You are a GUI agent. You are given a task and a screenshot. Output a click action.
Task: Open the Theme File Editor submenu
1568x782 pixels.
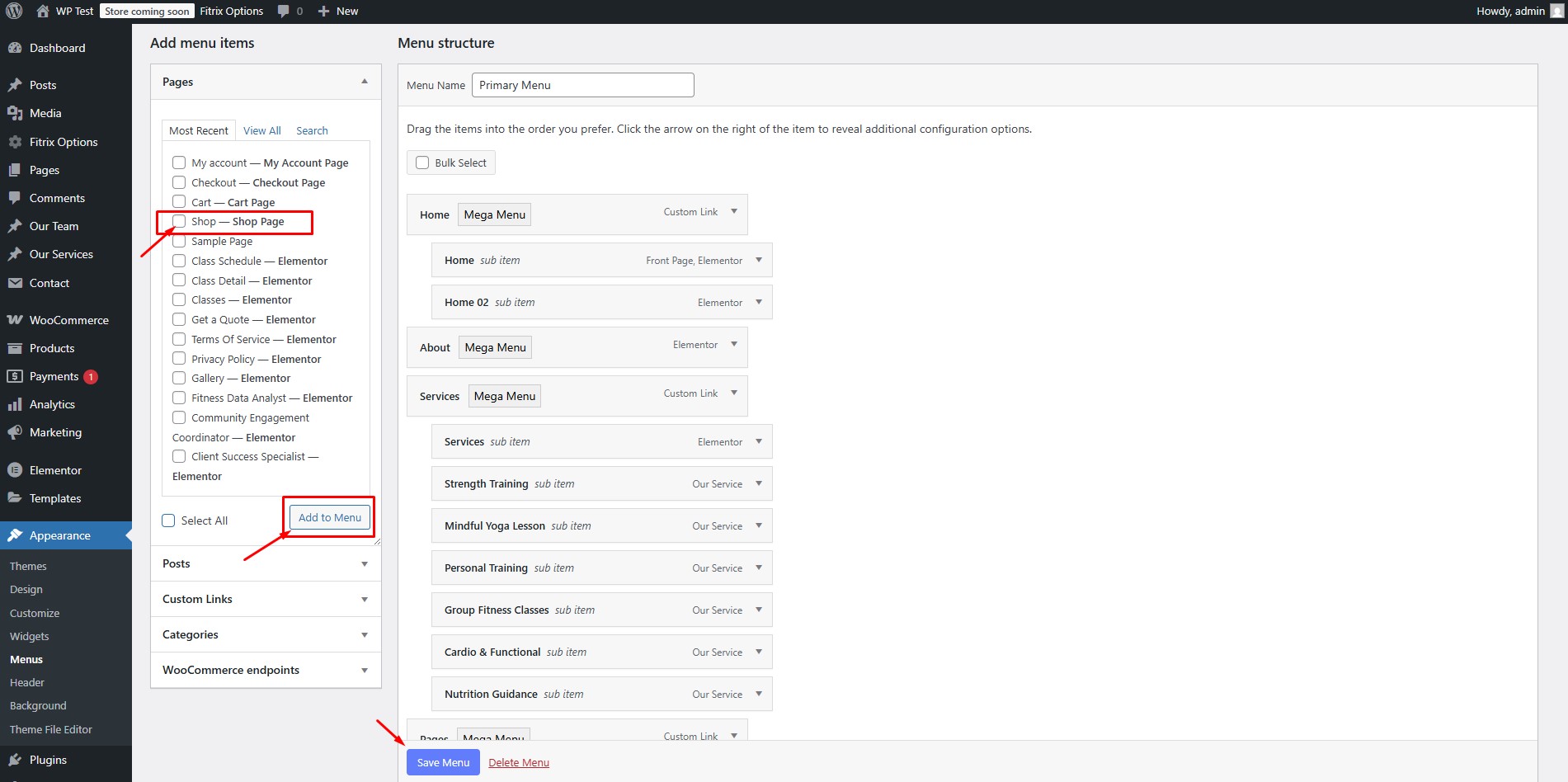[x=51, y=729]
